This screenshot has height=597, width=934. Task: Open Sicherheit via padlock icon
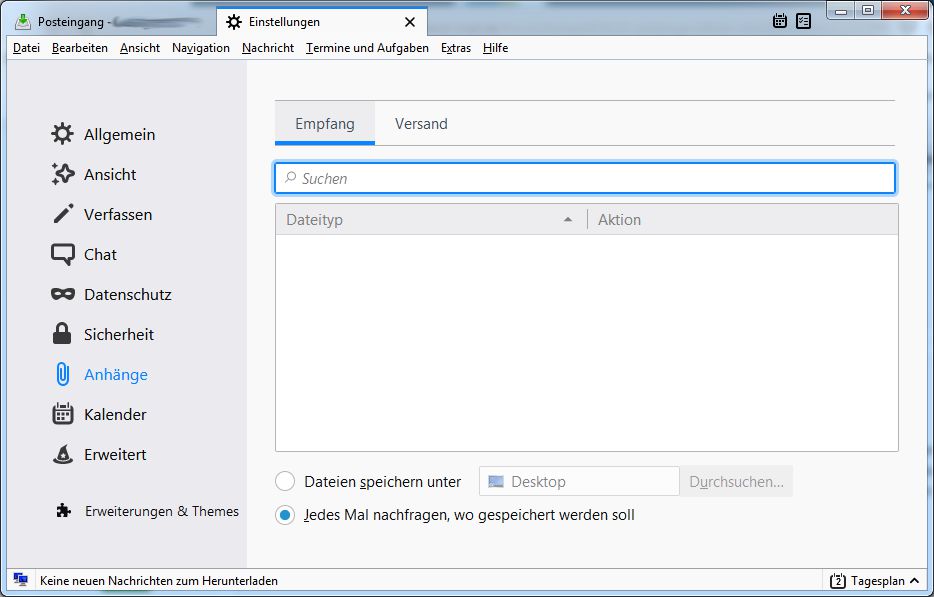coord(62,334)
